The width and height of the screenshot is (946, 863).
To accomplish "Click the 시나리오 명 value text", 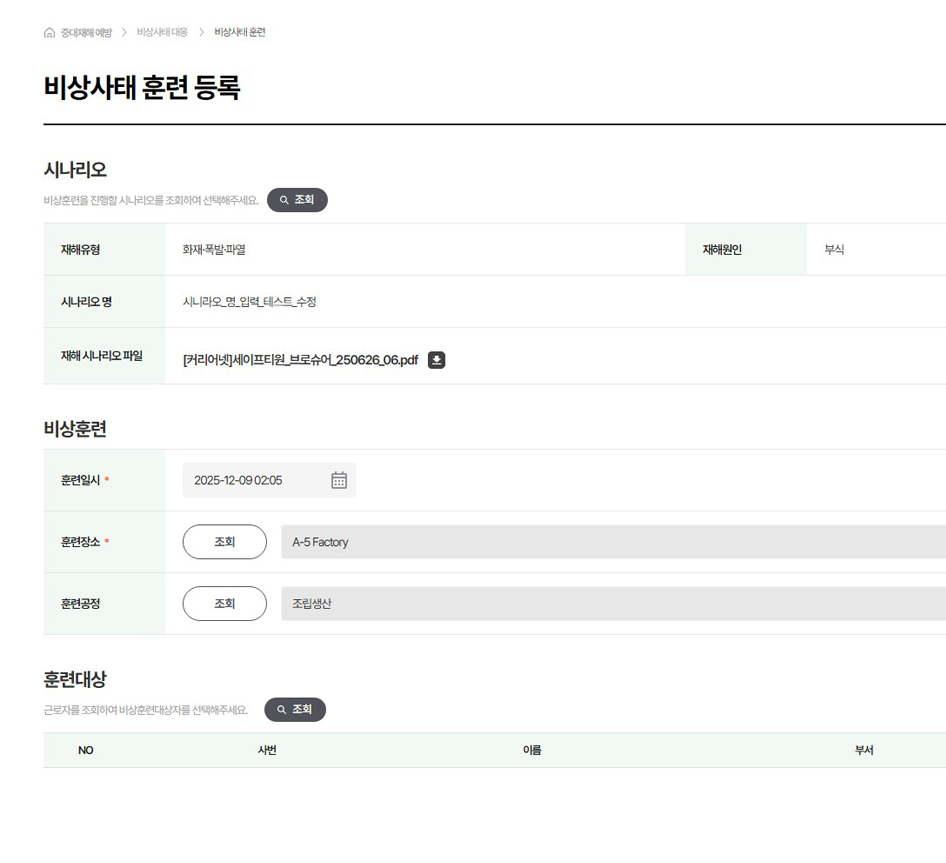I will pos(250,302).
